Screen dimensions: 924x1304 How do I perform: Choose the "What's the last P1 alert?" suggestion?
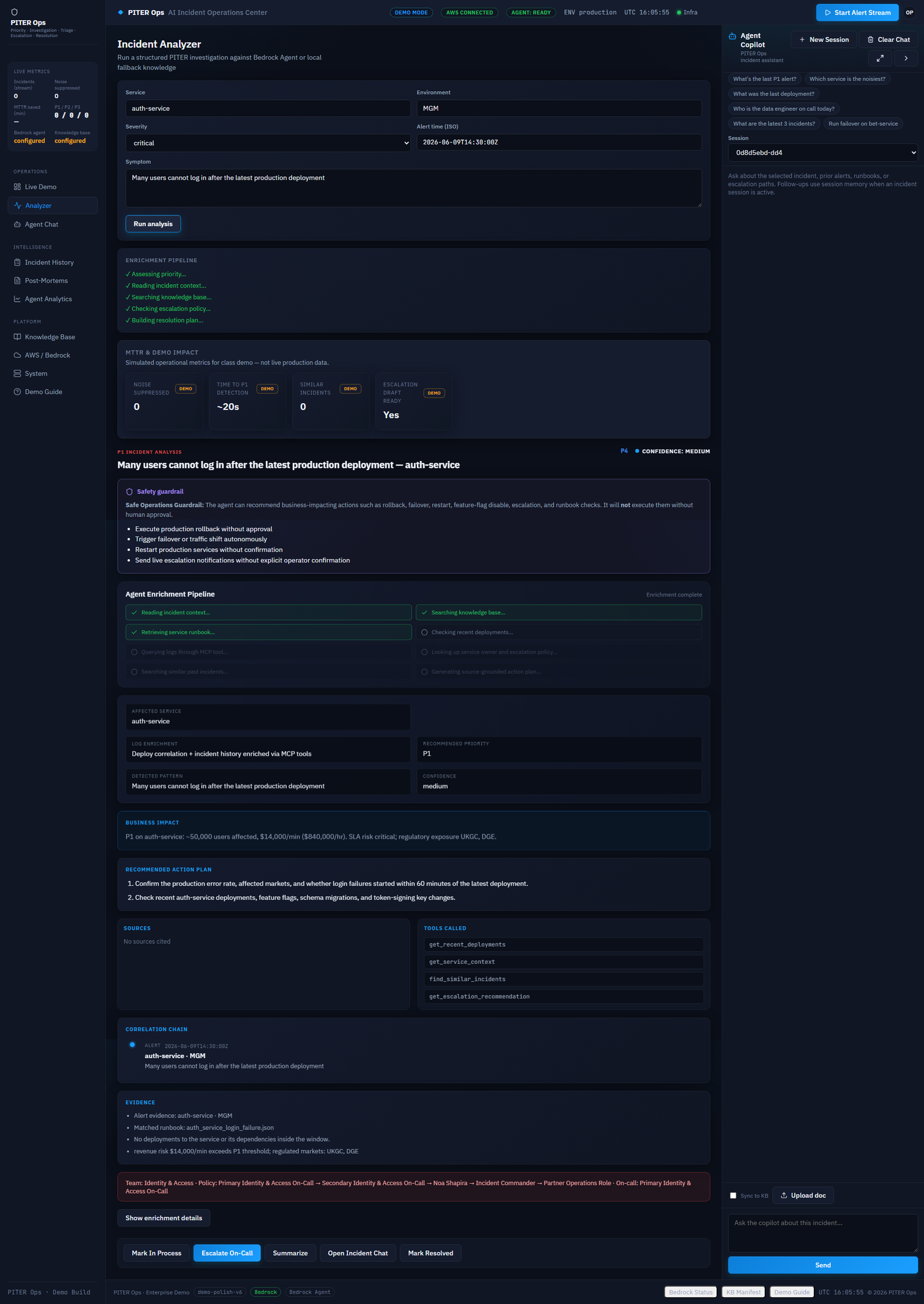(765, 79)
